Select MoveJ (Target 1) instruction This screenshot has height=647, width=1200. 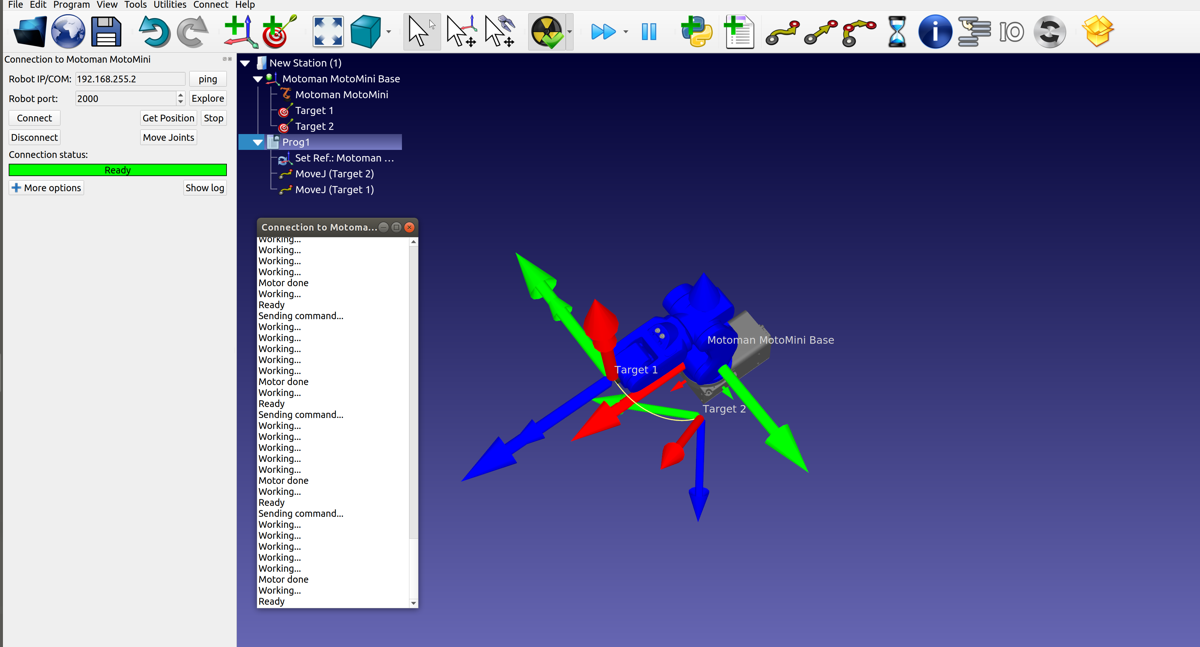(334, 190)
